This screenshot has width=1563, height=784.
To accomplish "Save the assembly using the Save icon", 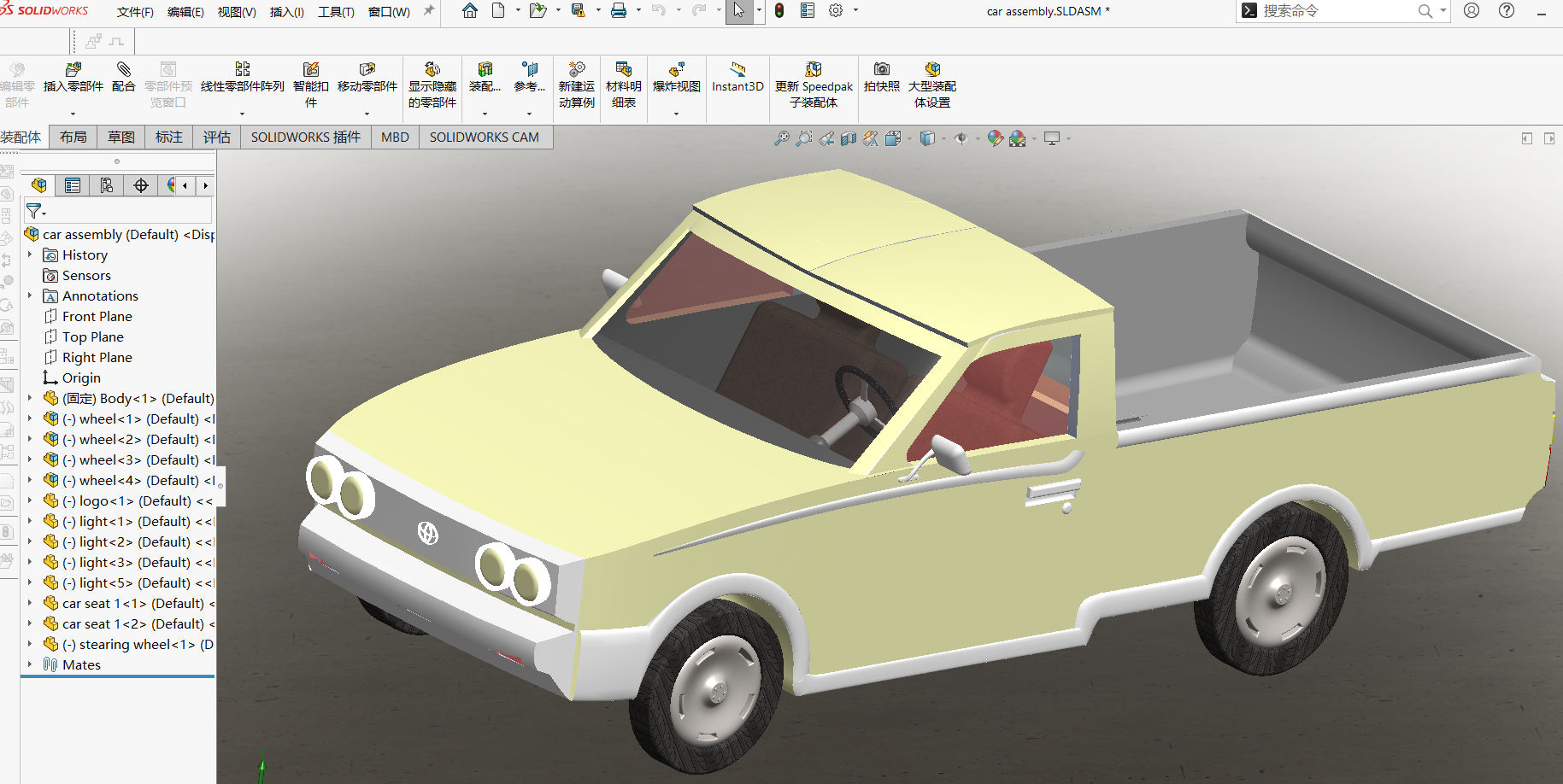I will click(579, 11).
